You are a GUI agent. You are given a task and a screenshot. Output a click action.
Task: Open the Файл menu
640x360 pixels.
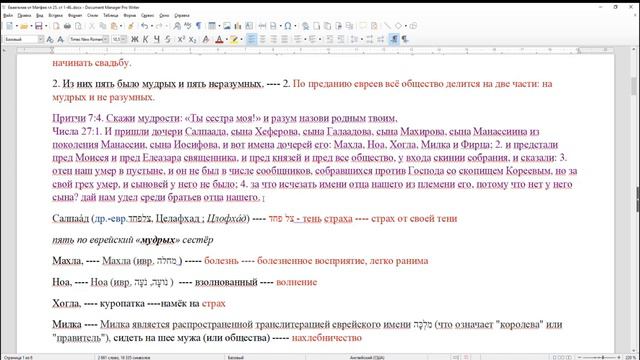click(8, 16)
